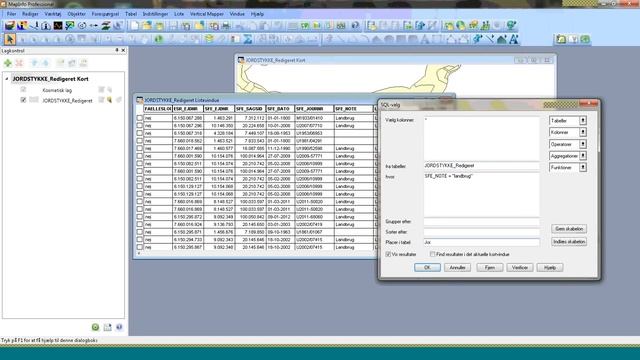Check the row box dated 09-10-1963

pos(140,232)
